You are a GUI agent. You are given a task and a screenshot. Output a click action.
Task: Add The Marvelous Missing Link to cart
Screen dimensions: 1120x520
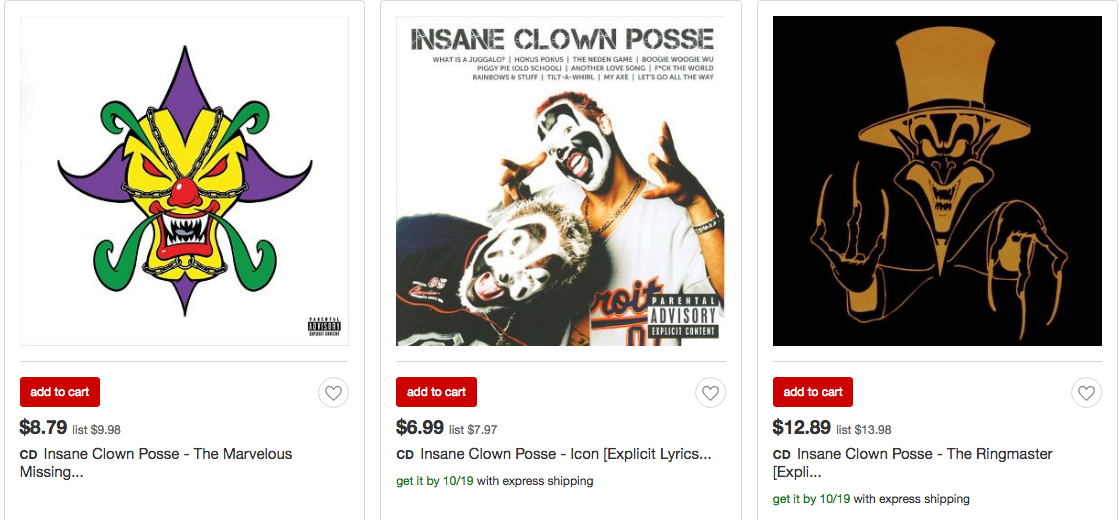tap(60, 392)
